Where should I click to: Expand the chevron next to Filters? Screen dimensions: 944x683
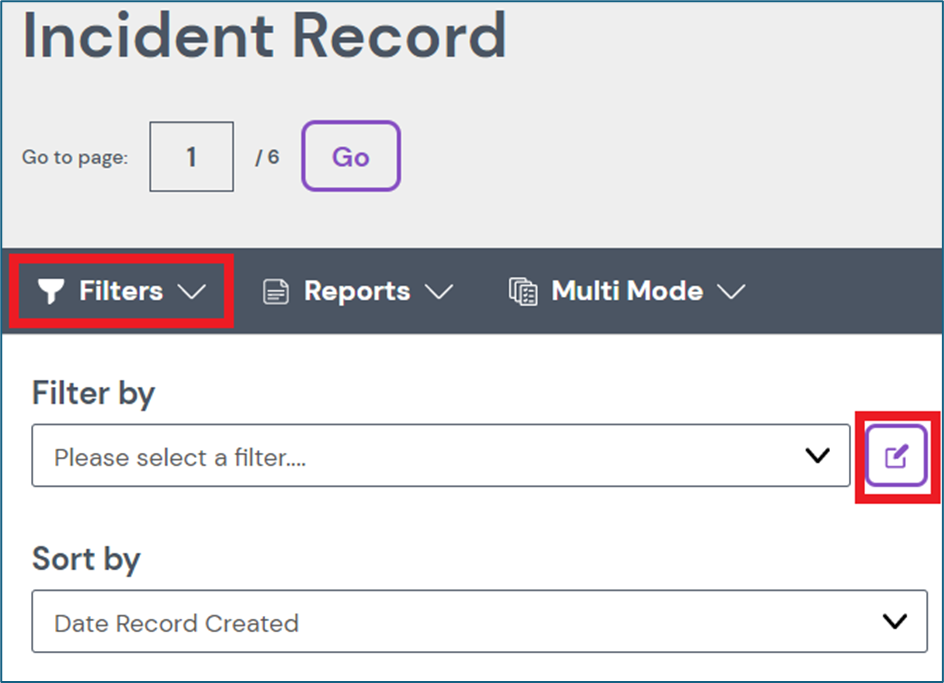[x=190, y=292]
